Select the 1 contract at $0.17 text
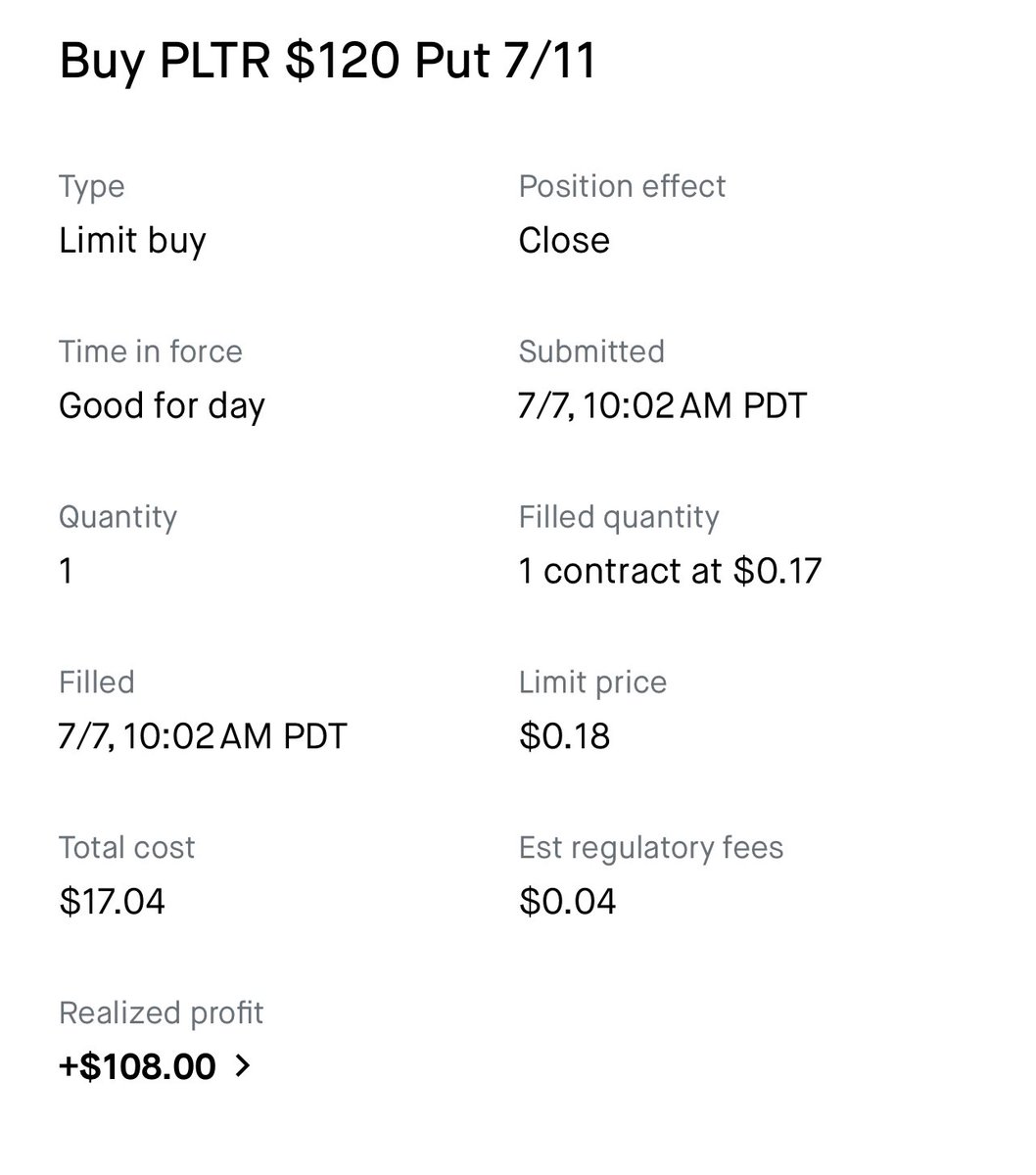 coord(670,571)
